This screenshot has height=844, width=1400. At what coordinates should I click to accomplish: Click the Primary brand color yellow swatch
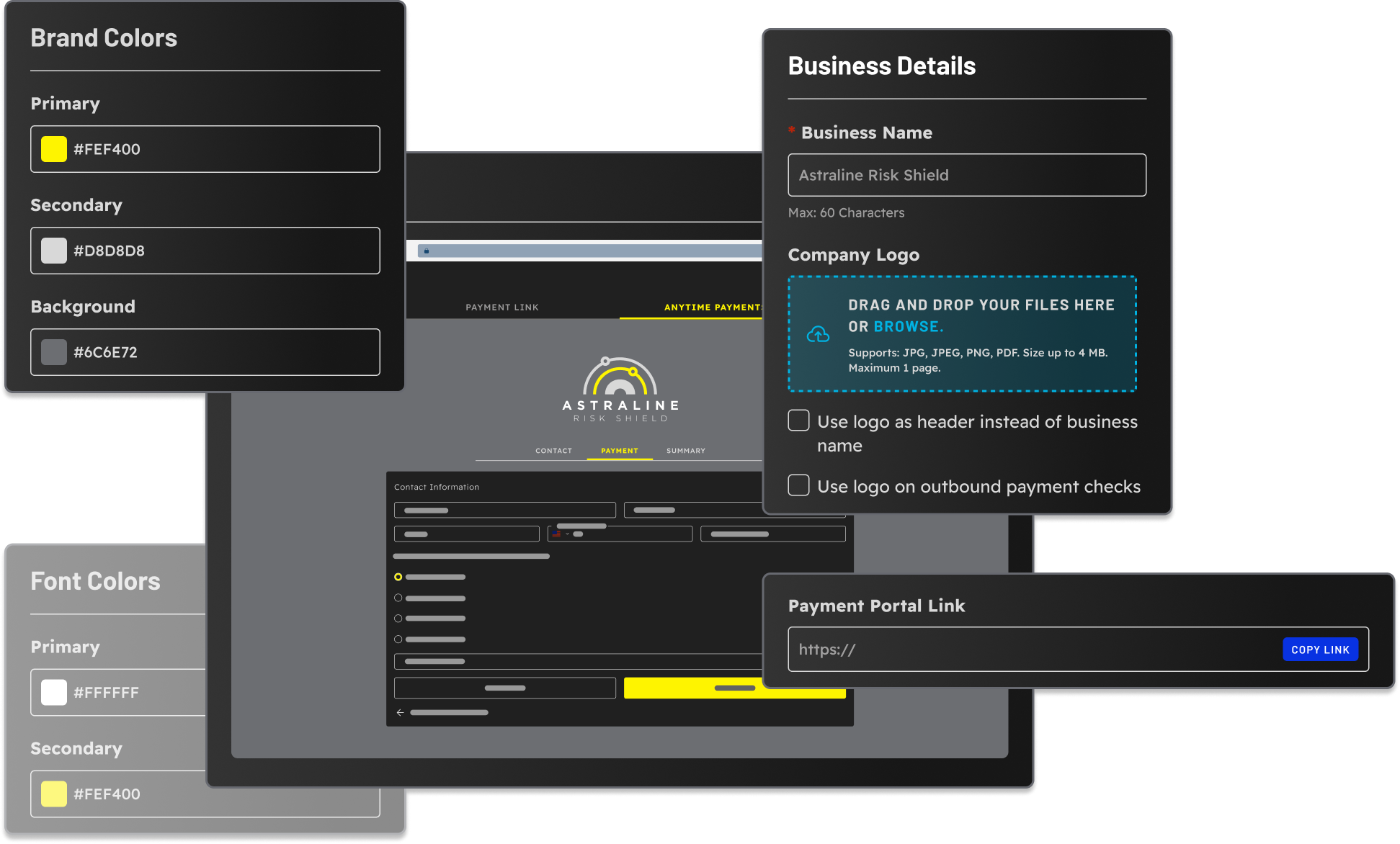pos(53,149)
